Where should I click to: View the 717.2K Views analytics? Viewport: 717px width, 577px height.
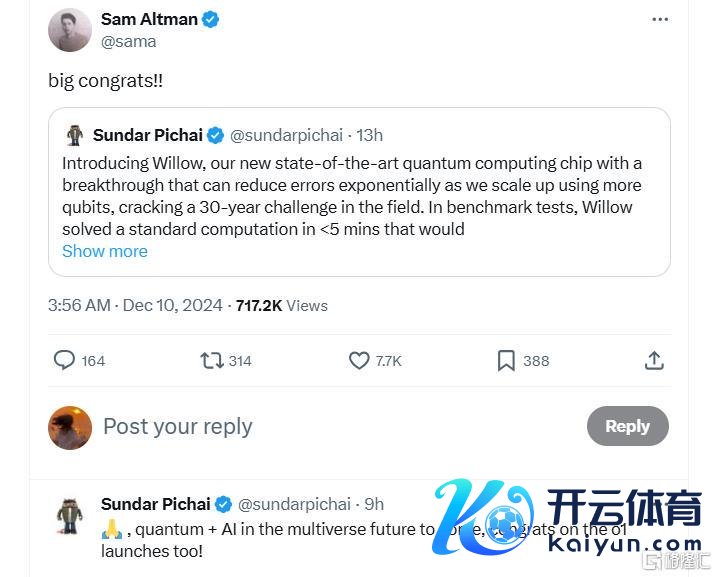pos(281,305)
